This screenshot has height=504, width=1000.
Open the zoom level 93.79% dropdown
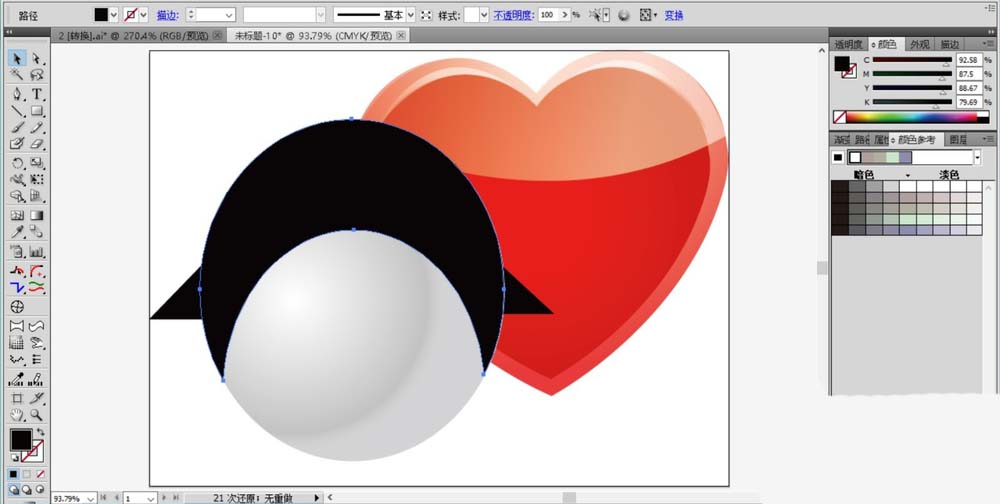point(90,498)
